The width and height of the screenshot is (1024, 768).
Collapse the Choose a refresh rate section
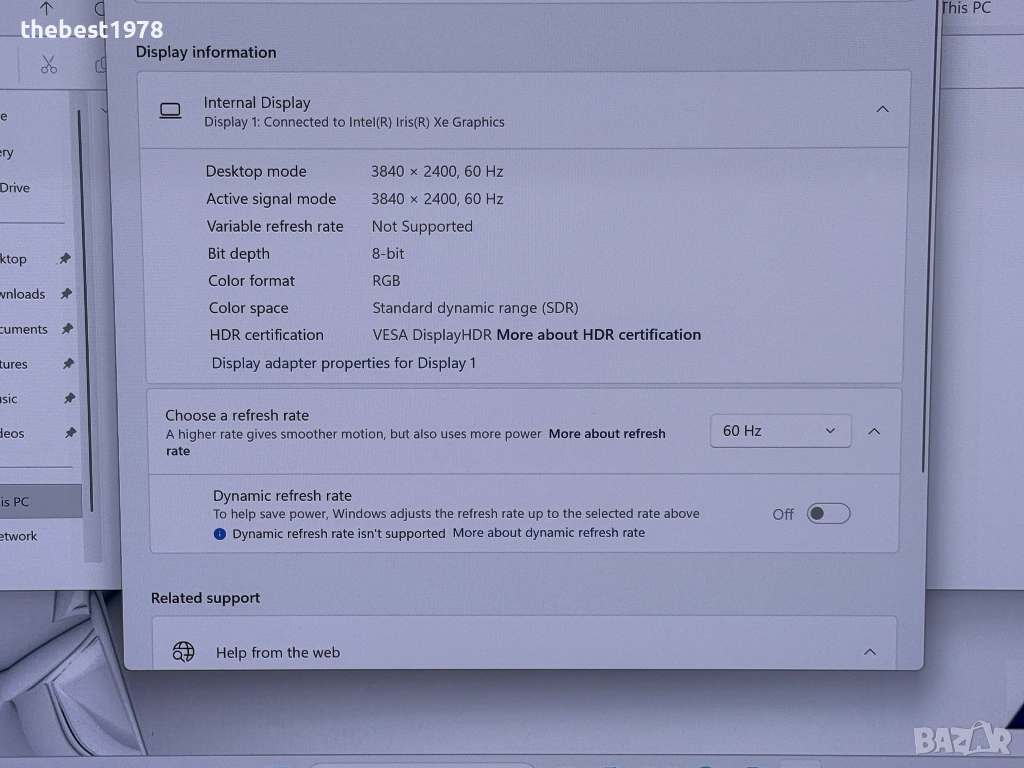pos(874,431)
